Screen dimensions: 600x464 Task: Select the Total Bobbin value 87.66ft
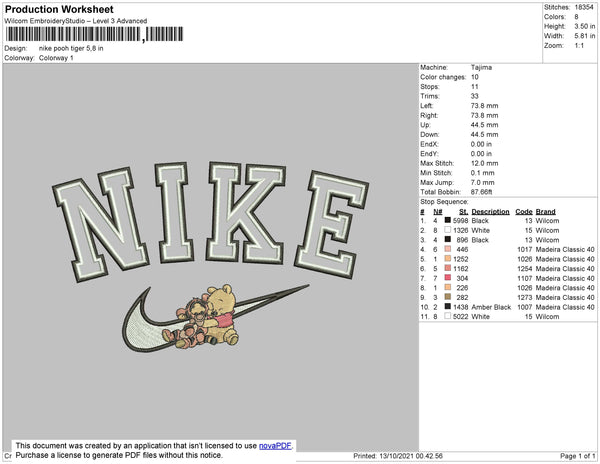click(481, 192)
